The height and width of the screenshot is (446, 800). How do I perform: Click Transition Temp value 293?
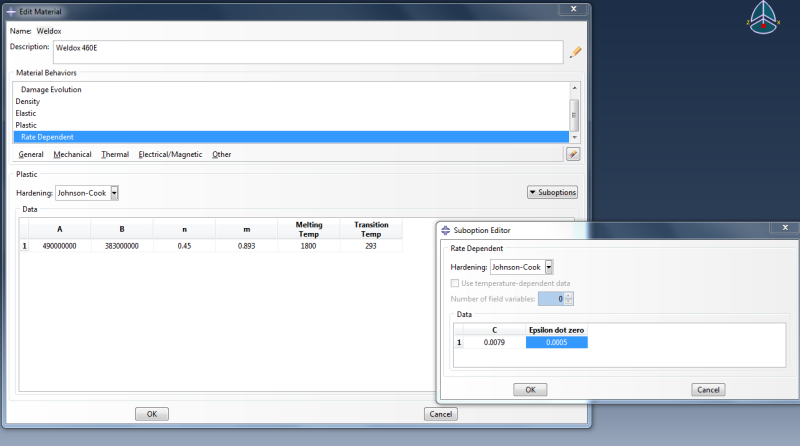click(x=371, y=246)
